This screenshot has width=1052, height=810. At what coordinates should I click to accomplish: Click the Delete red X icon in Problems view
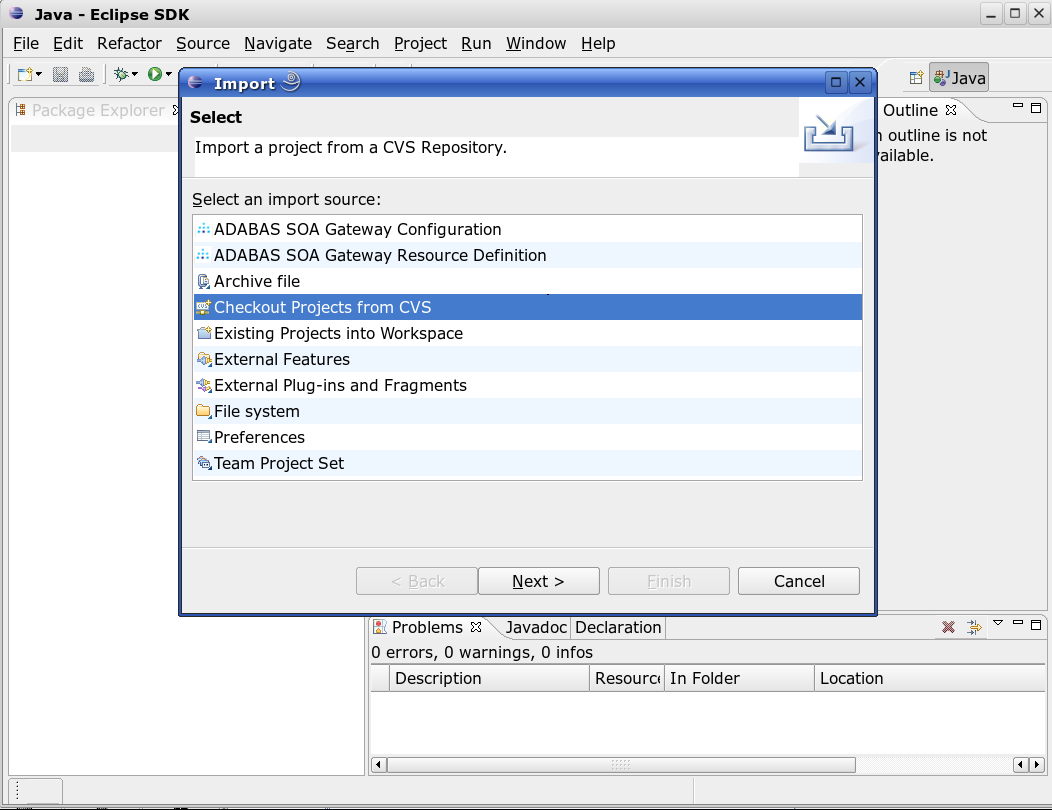[x=948, y=627]
